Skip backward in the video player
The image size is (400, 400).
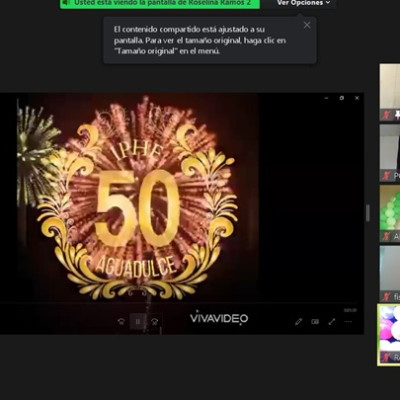(121, 322)
